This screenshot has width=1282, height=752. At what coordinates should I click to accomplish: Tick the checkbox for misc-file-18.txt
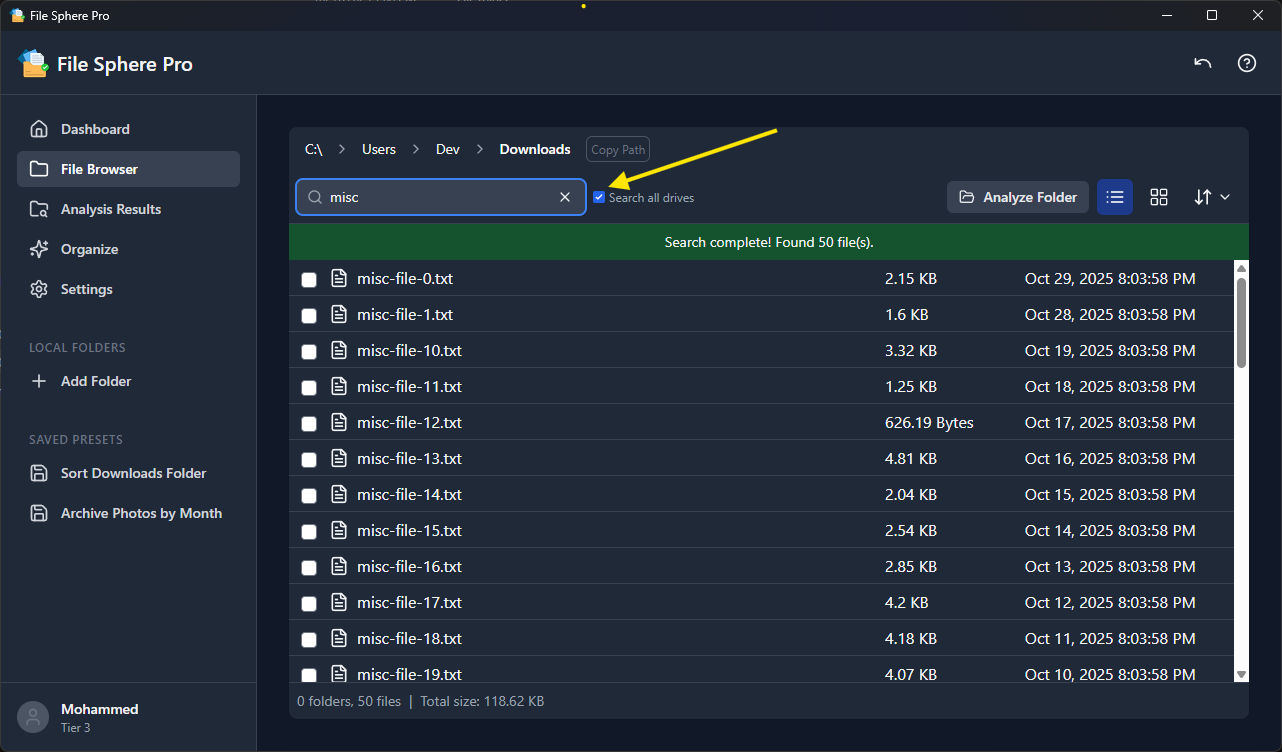coord(309,640)
